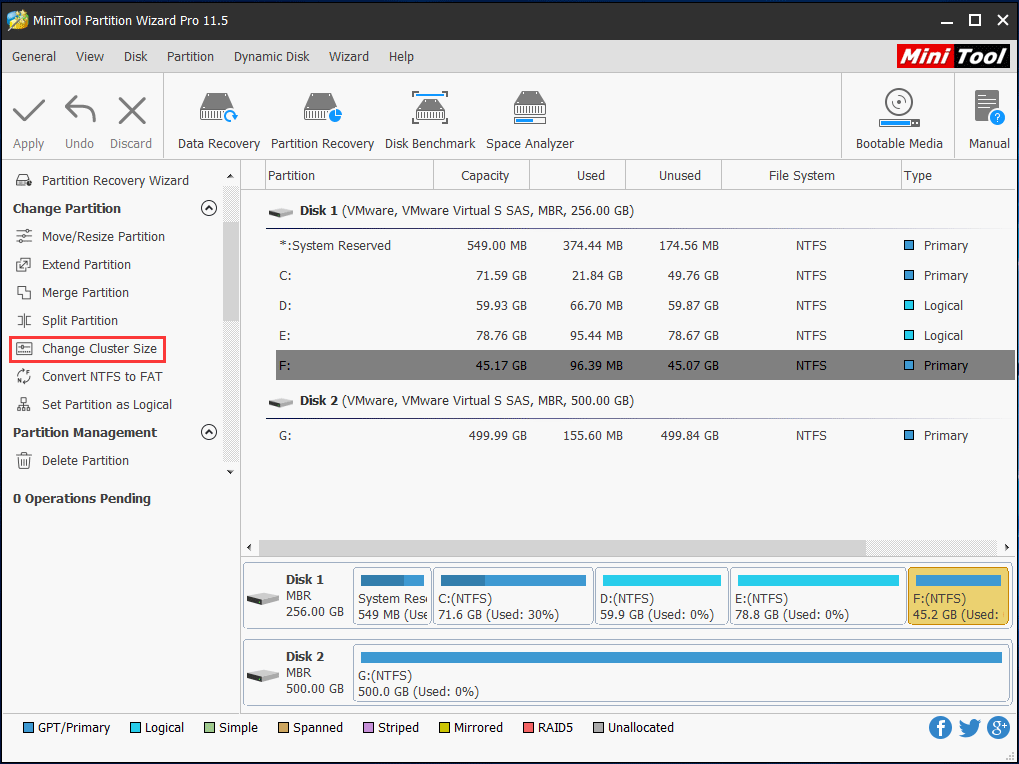This screenshot has width=1019, height=764.
Task: Click the Discard X icon
Action: pyautogui.click(x=132, y=110)
